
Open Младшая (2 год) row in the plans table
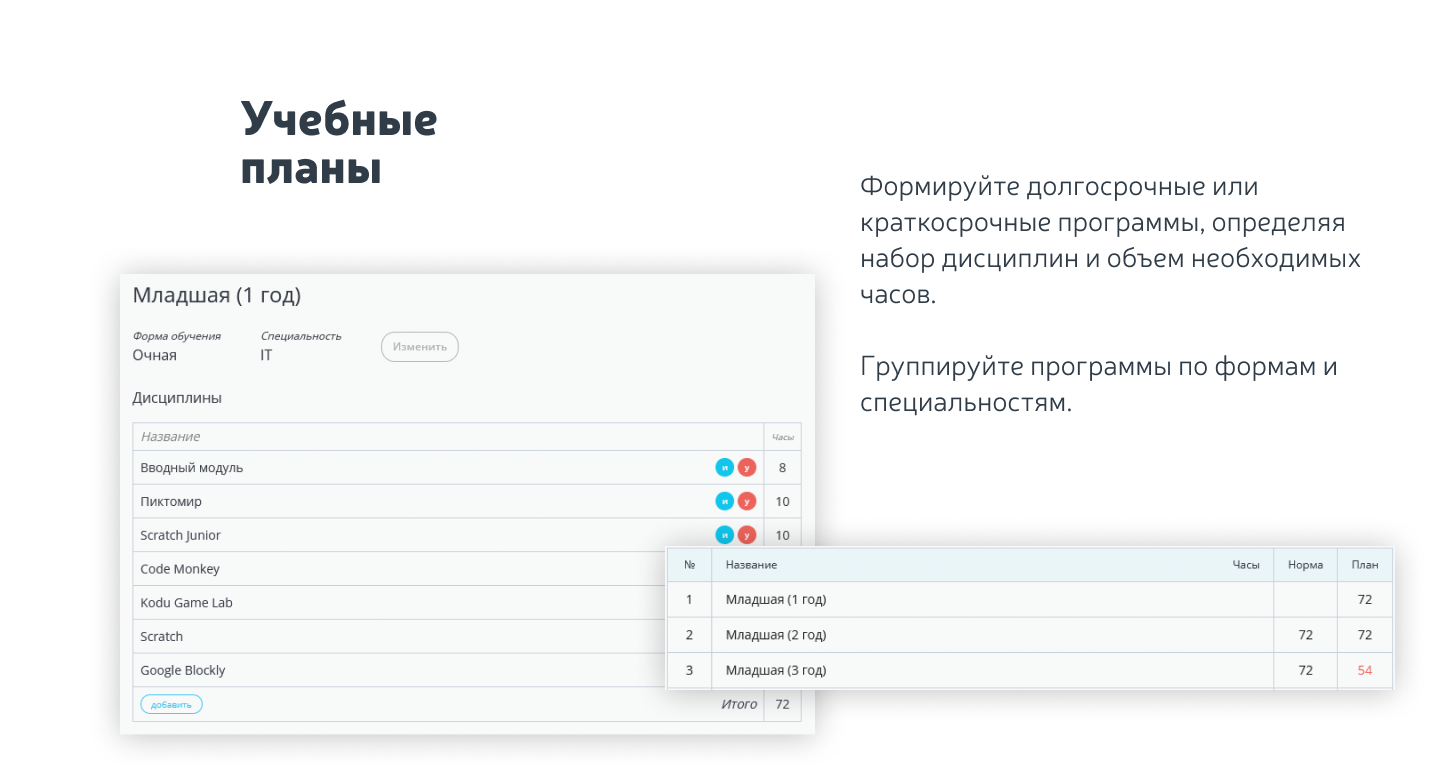click(1030, 635)
